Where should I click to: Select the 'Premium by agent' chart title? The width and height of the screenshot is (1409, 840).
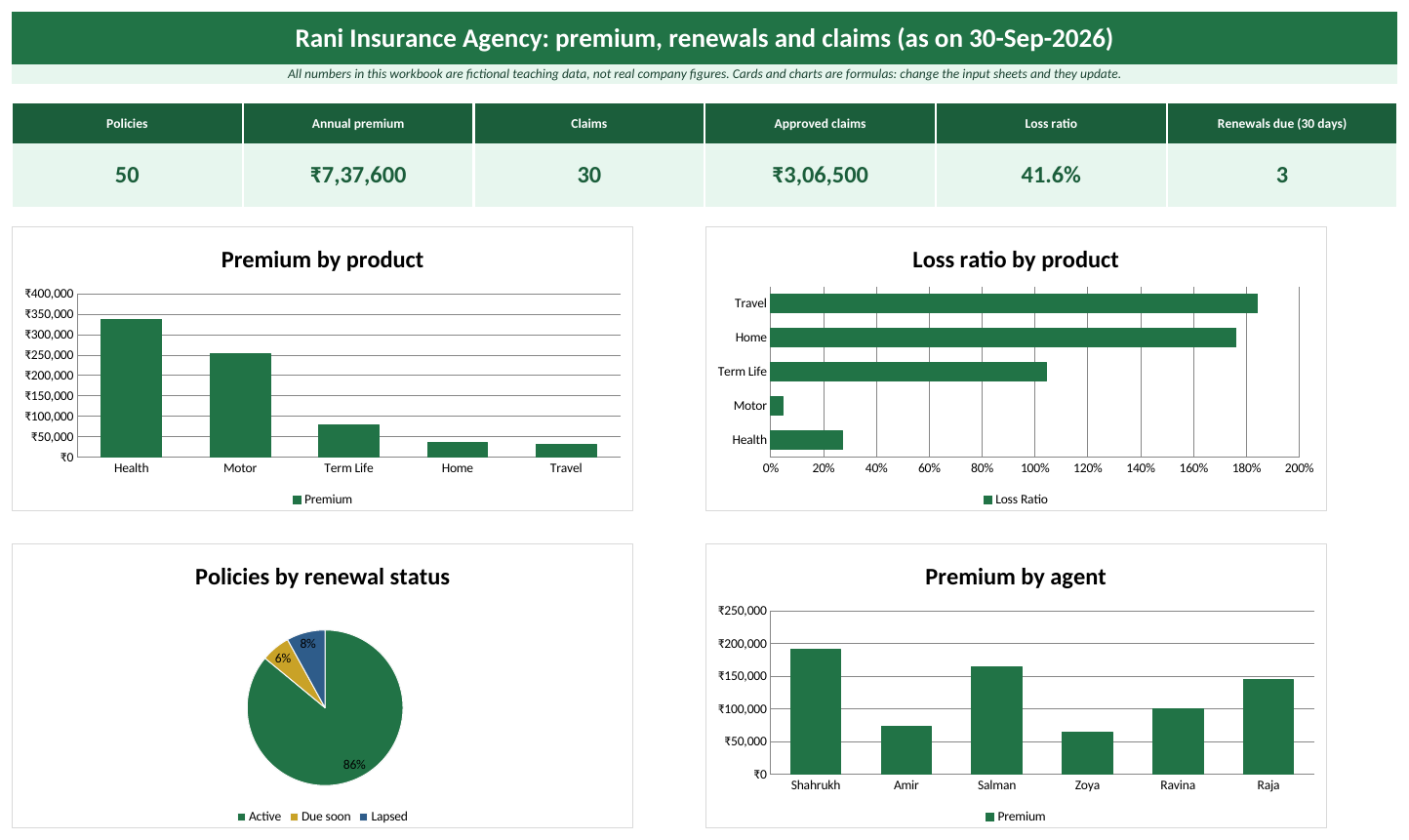[x=1015, y=577]
